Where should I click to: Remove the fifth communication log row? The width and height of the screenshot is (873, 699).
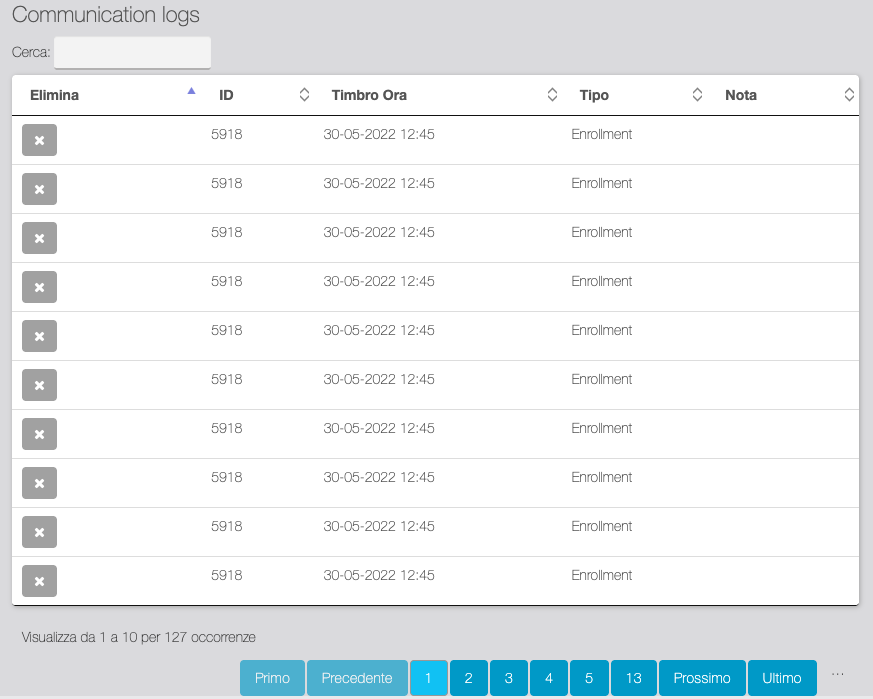click(39, 337)
